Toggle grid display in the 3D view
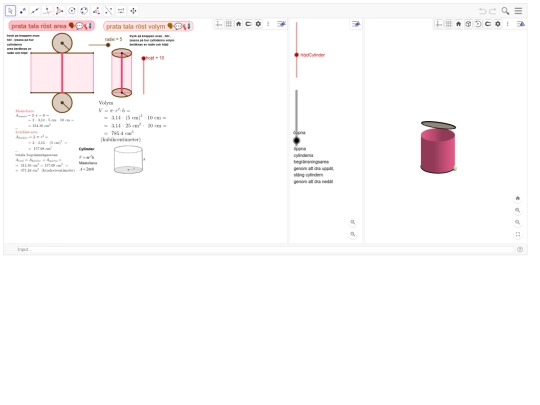 tap(448, 24)
